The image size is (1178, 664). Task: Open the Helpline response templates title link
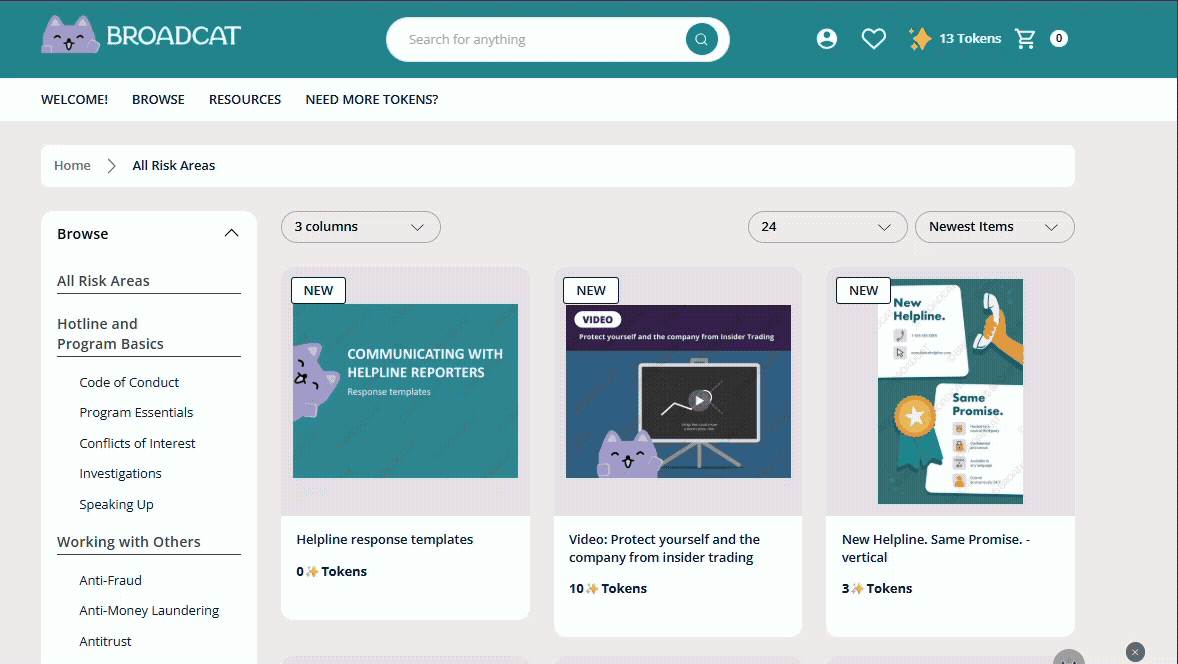point(385,540)
